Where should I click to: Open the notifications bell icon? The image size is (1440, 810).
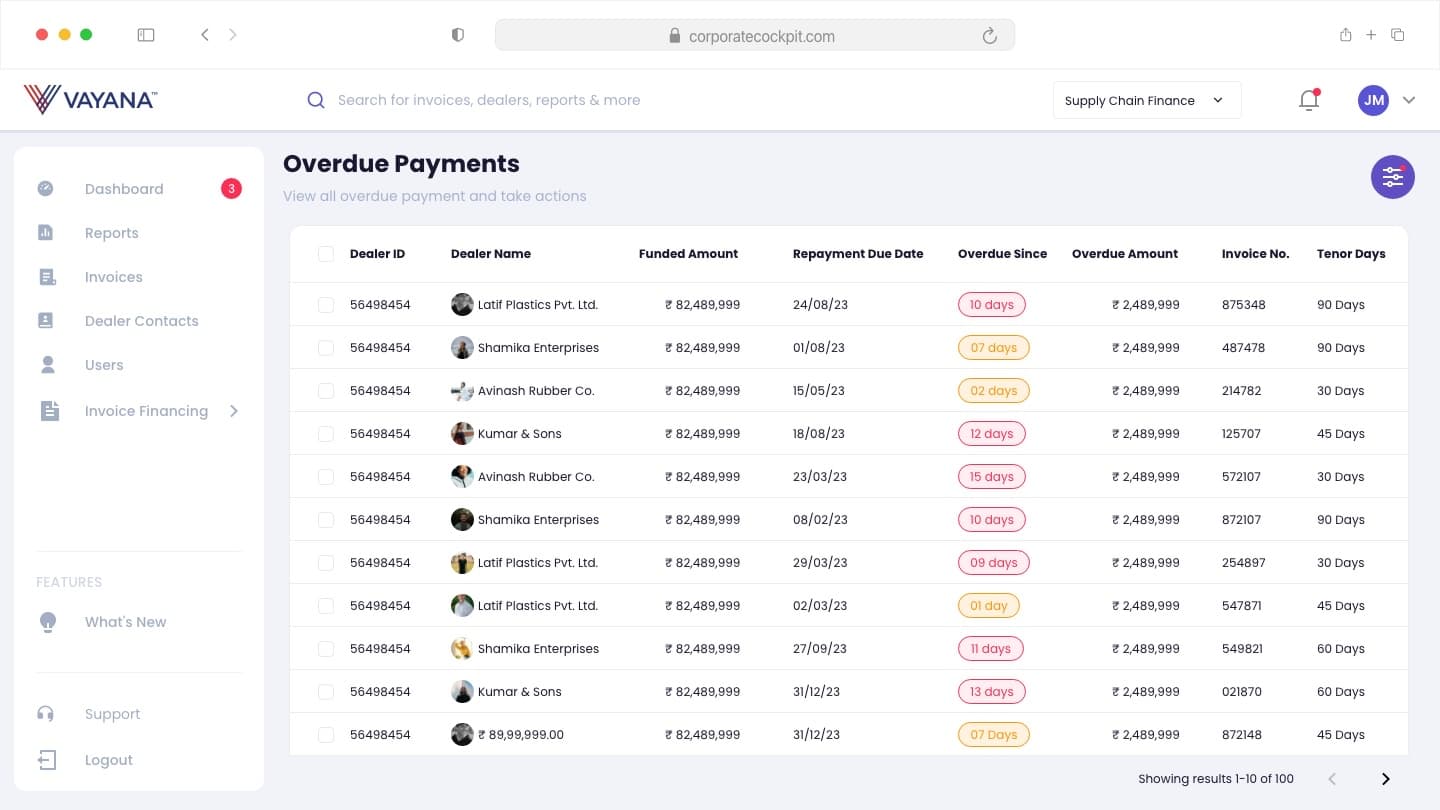pos(1309,100)
